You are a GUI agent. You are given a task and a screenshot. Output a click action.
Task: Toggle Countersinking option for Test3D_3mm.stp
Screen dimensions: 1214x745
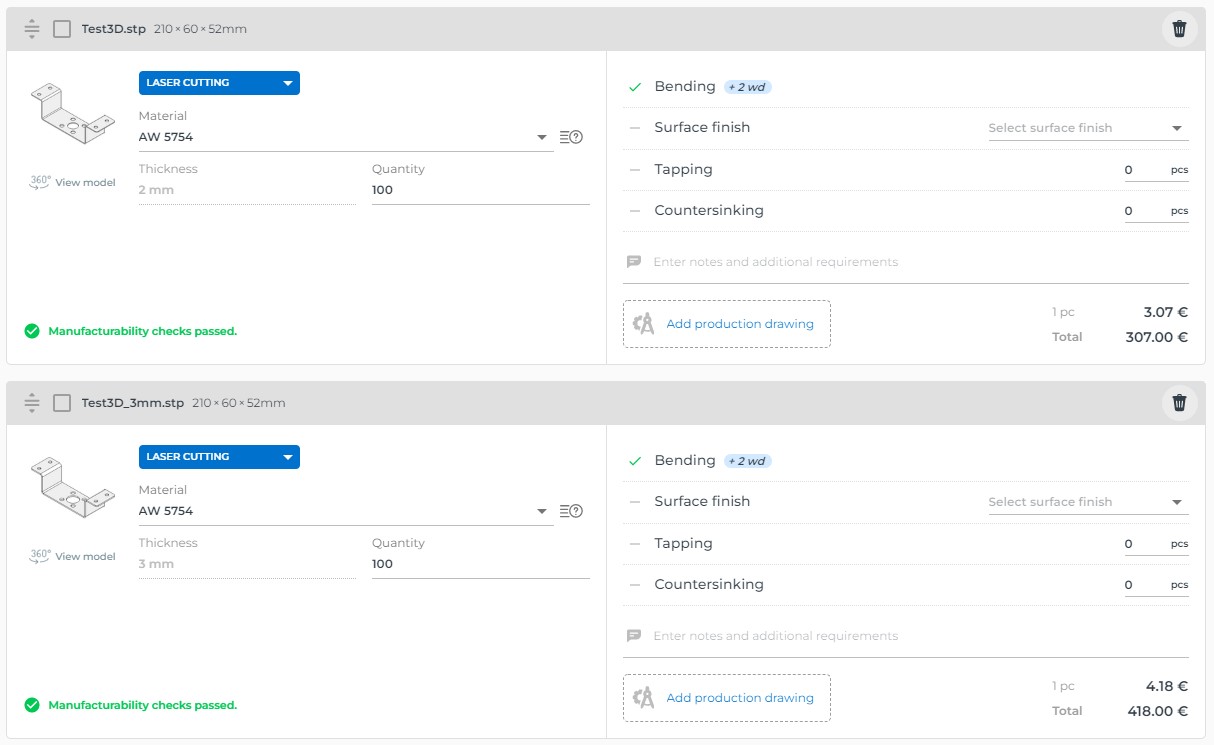(634, 585)
